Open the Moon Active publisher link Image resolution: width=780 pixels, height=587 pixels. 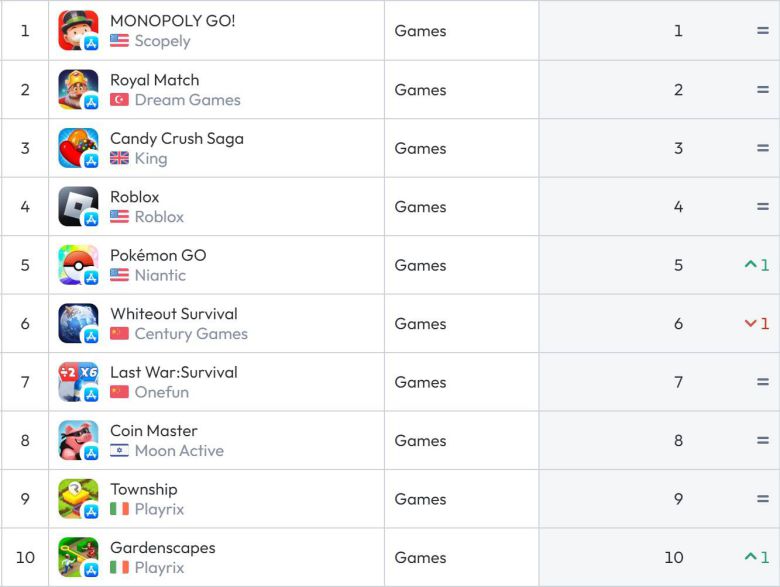[179, 451]
